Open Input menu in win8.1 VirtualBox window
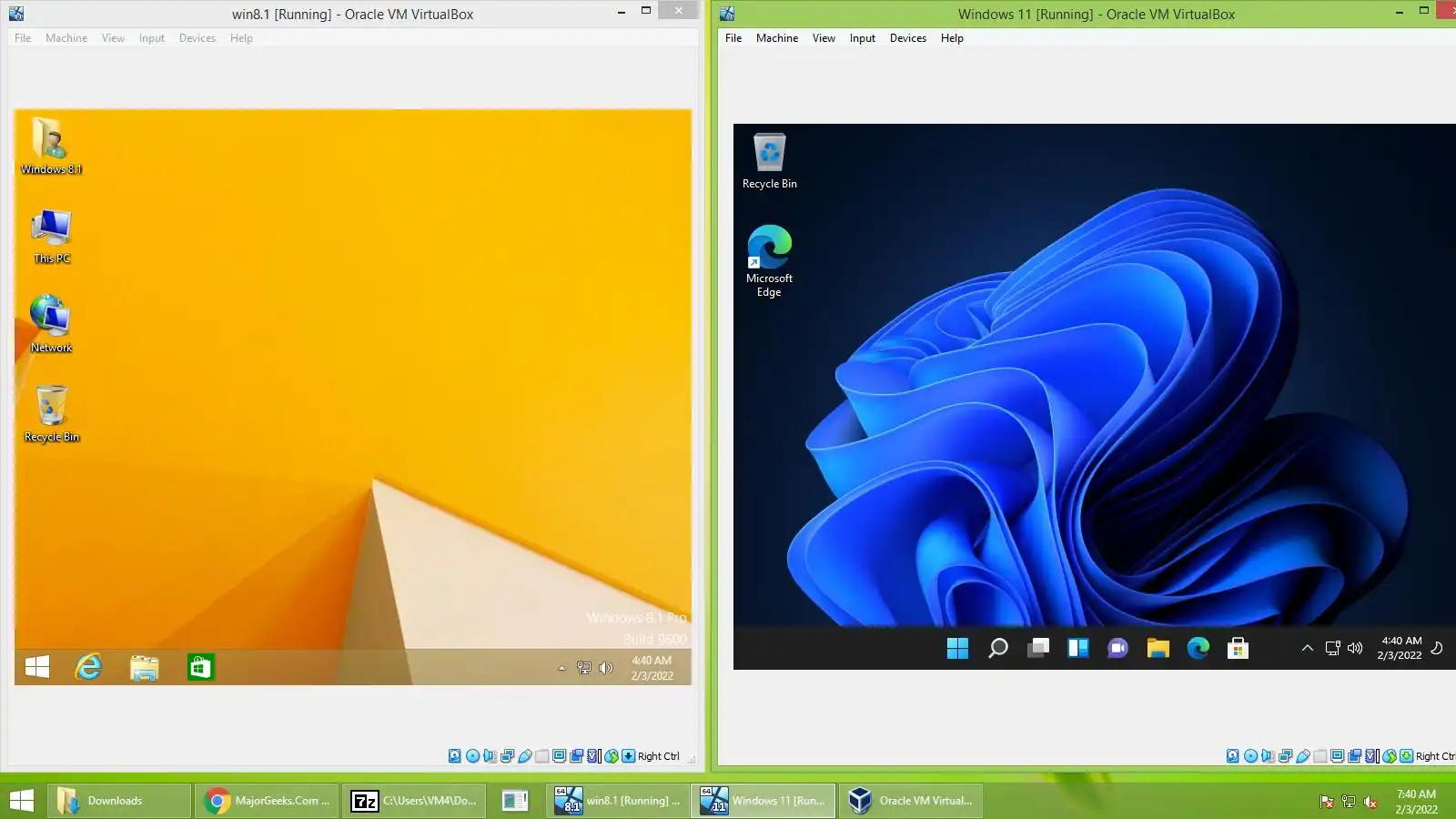1456x819 pixels. click(152, 38)
